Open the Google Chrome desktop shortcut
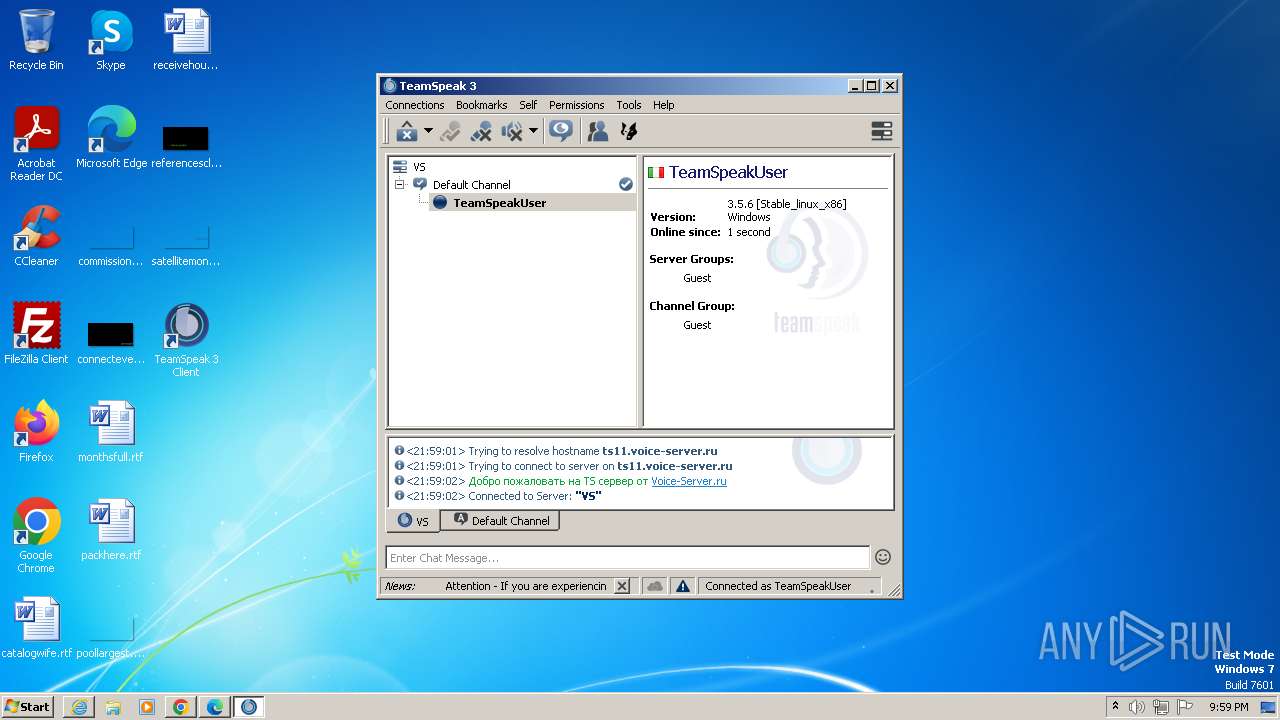Image resolution: width=1280 pixels, height=720 pixels. click(x=36, y=536)
